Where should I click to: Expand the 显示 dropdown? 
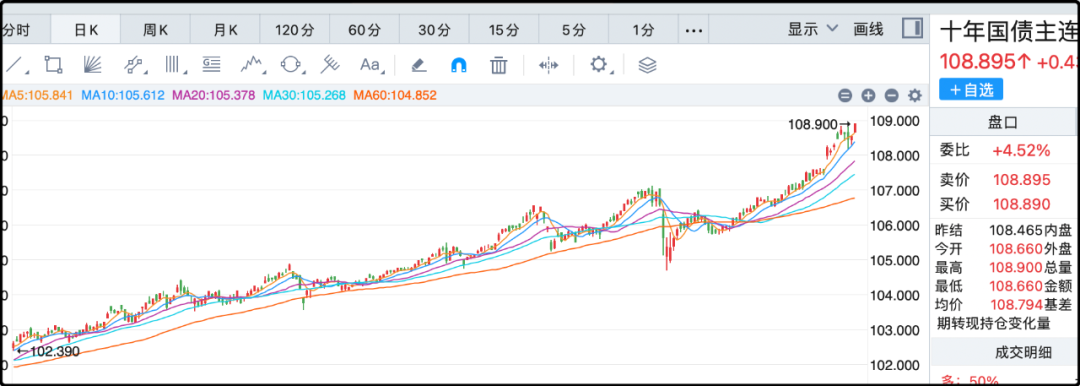813,29
